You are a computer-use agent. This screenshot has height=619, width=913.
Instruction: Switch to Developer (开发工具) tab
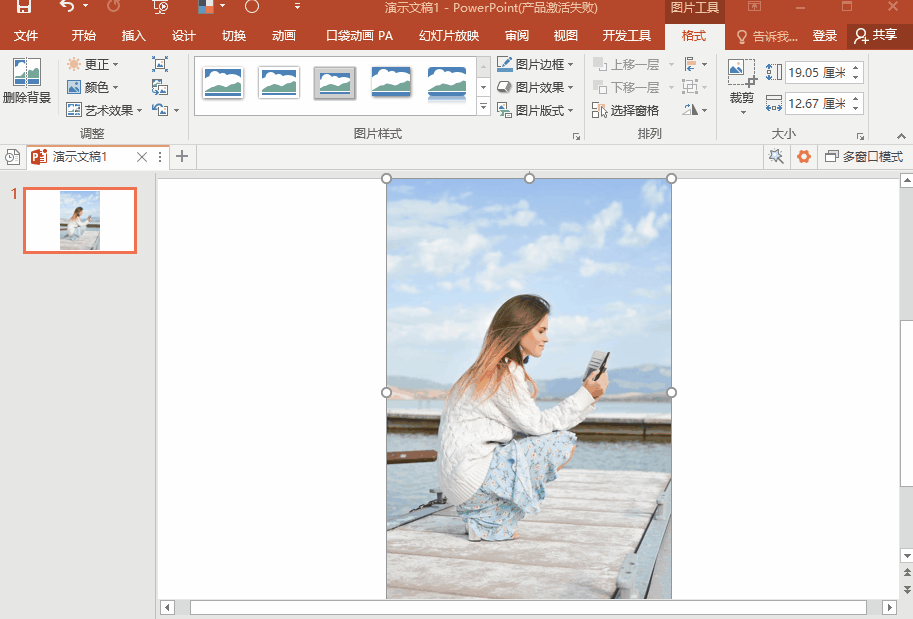(627, 36)
